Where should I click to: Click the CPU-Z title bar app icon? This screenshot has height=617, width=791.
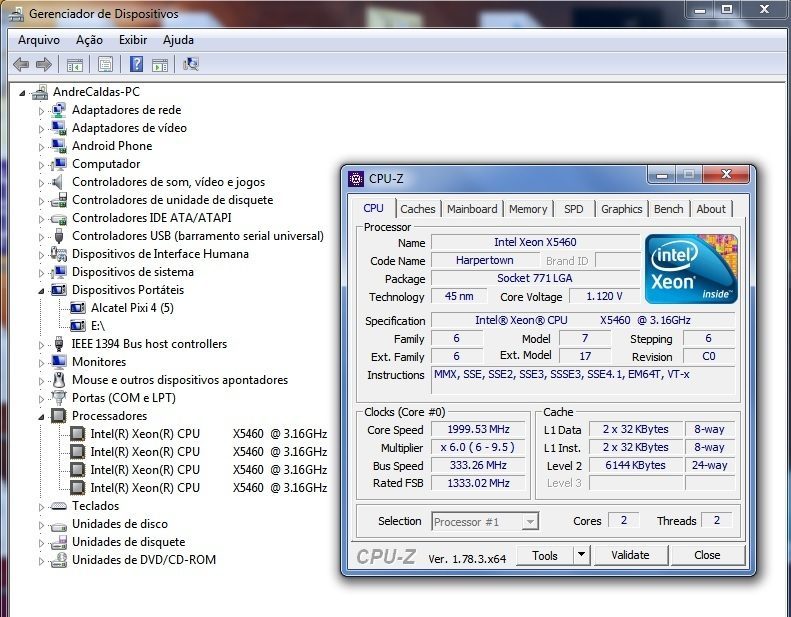(356, 179)
